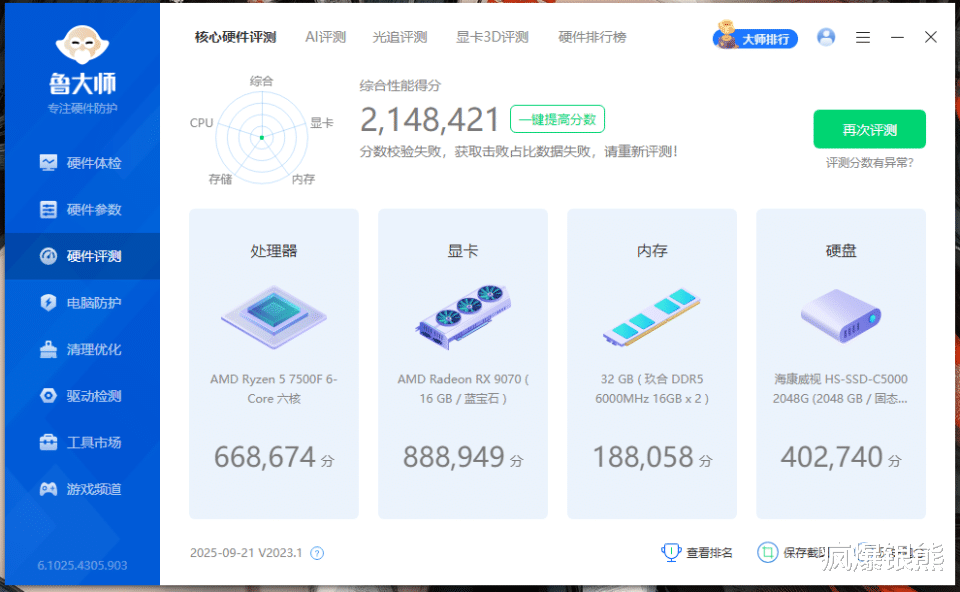Click the 一键提高分数 button
The height and width of the screenshot is (592, 960).
(557, 119)
